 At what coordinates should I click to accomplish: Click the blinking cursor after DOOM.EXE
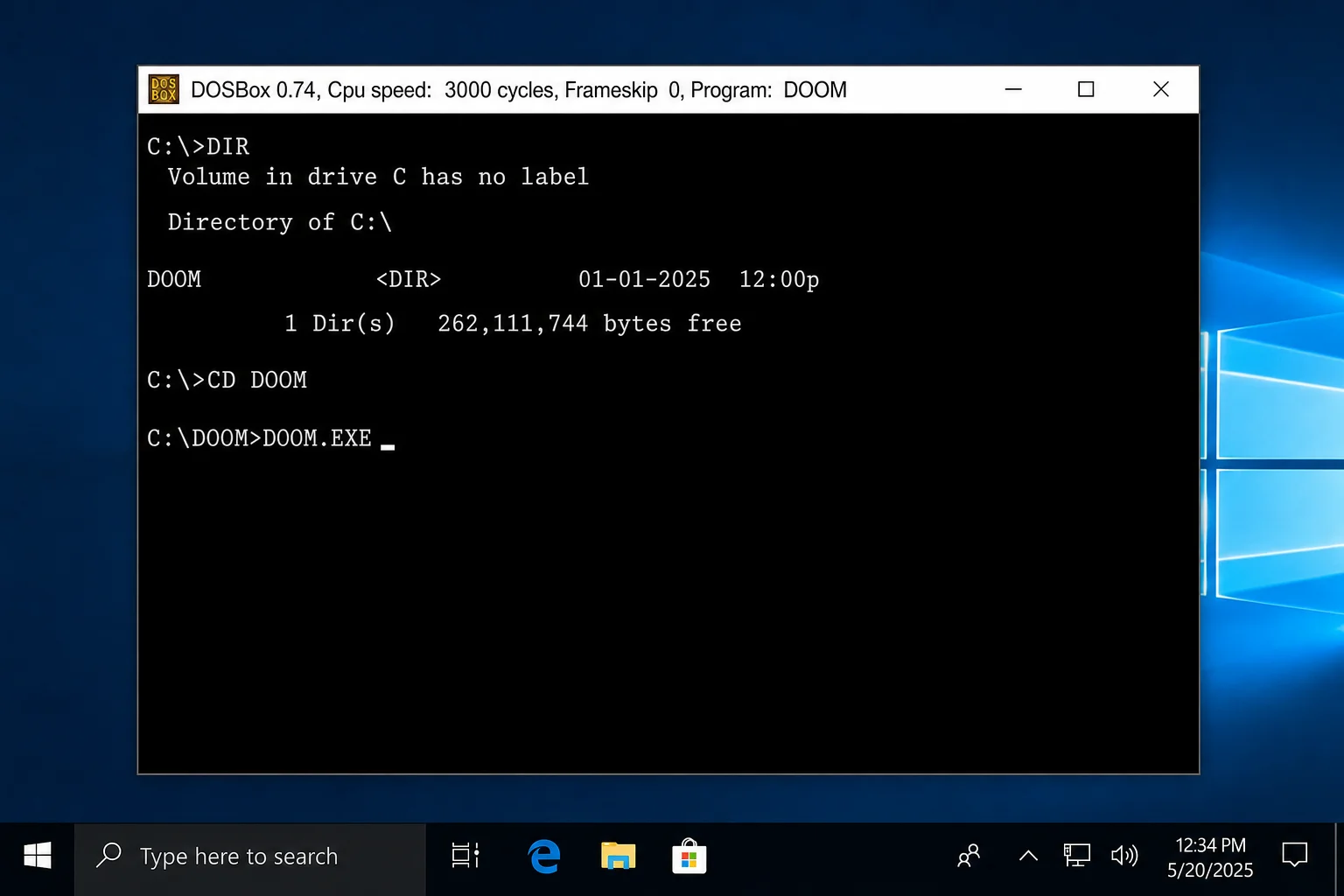pos(388,446)
